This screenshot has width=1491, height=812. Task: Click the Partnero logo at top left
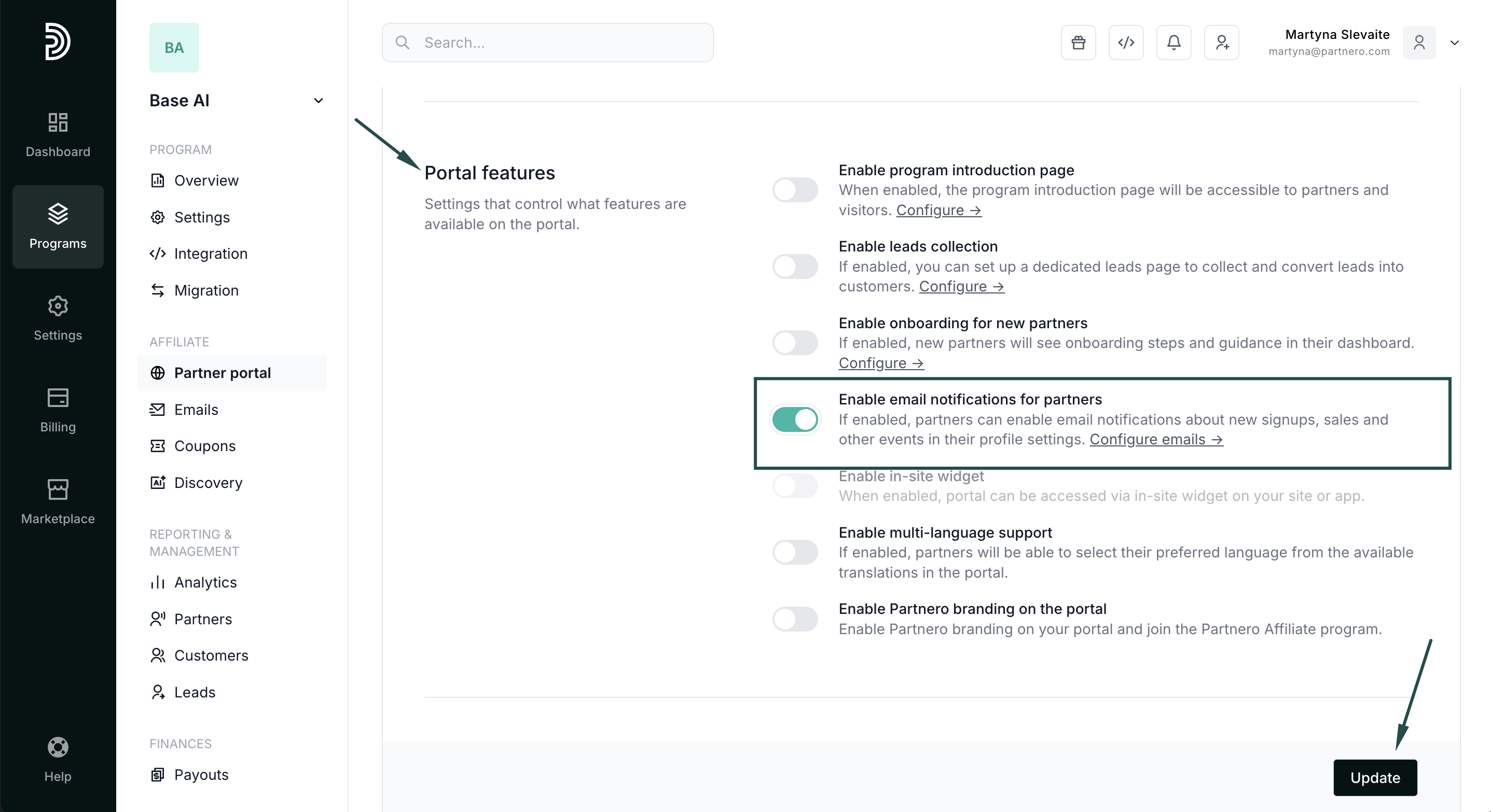tap(58, 41)
